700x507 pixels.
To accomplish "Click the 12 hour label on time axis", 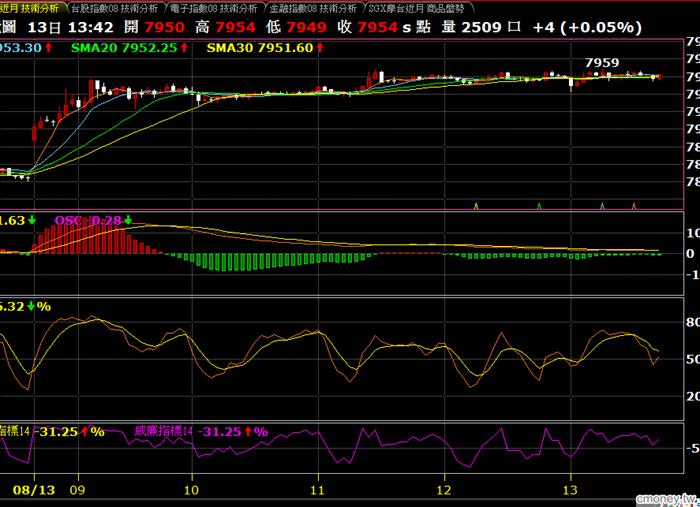I will click(444, 490).
